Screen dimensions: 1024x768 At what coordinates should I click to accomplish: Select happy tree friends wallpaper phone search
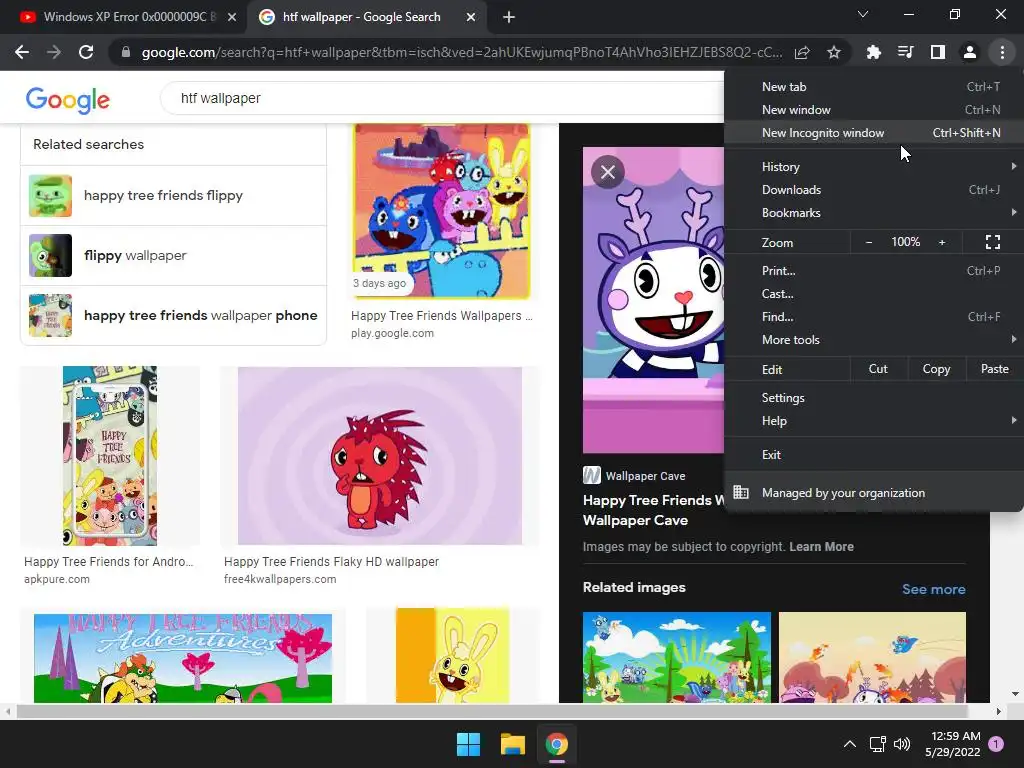(174, 315)
